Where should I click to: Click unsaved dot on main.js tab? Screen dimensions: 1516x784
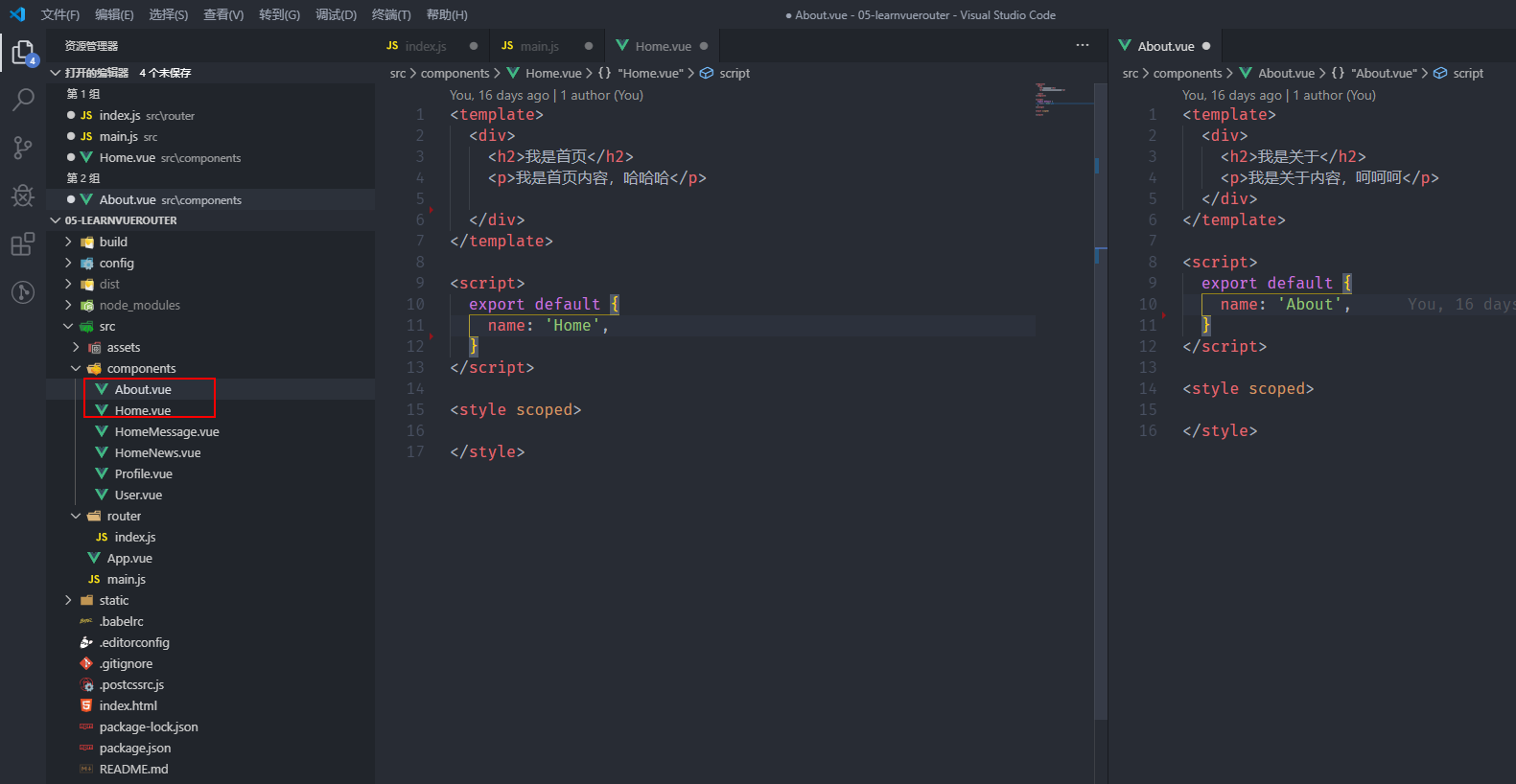589,46
